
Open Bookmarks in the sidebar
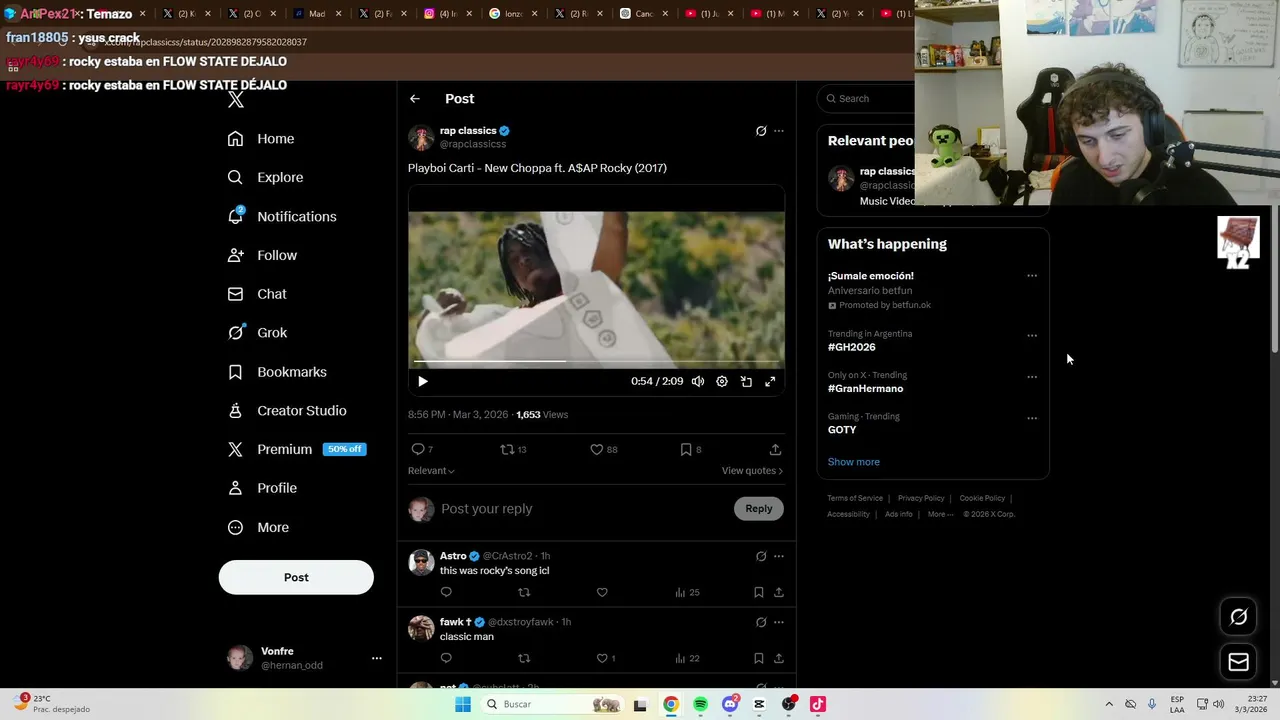tap(277, 372)
